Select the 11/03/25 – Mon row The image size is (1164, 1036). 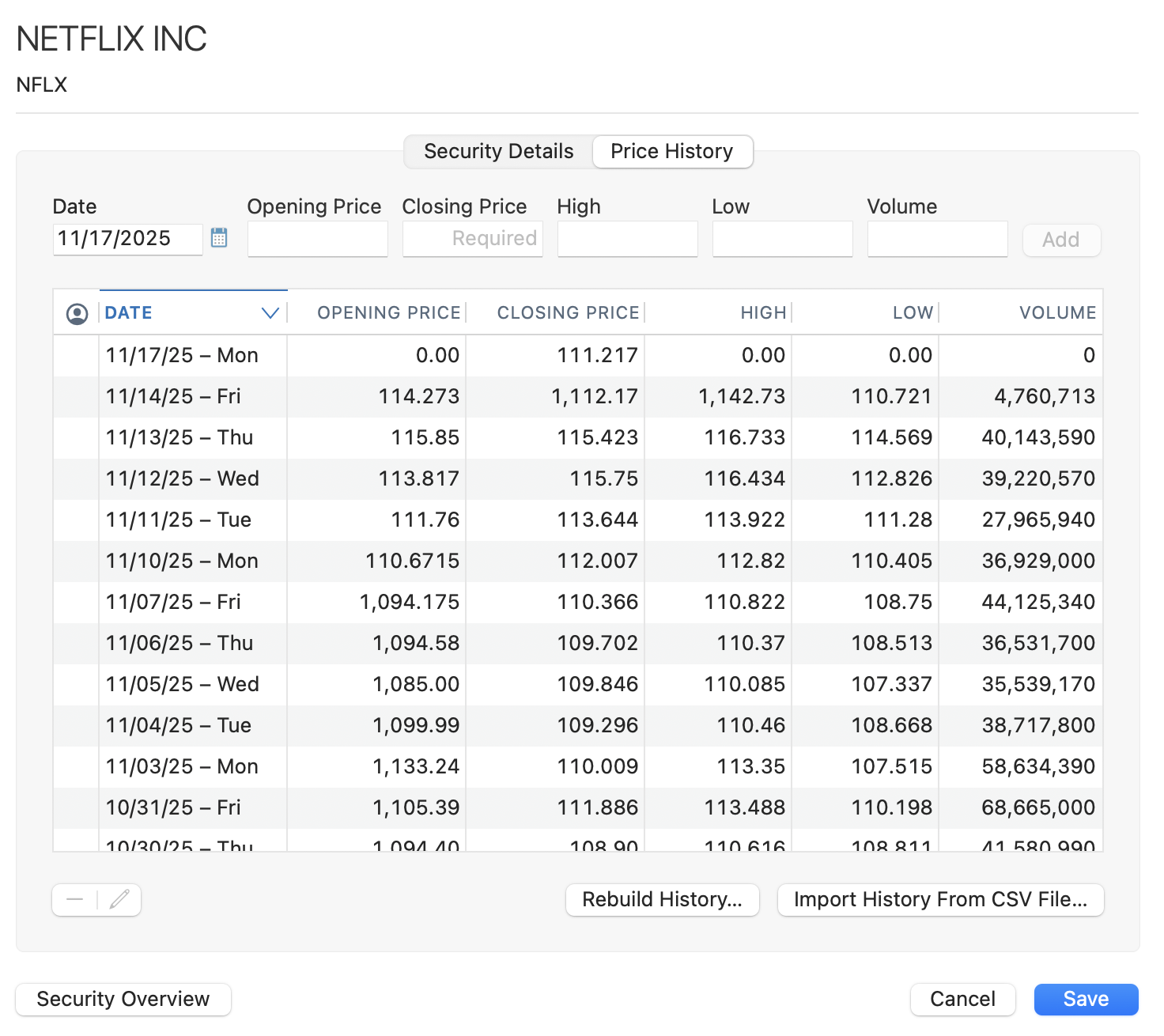tap(578, 767)
